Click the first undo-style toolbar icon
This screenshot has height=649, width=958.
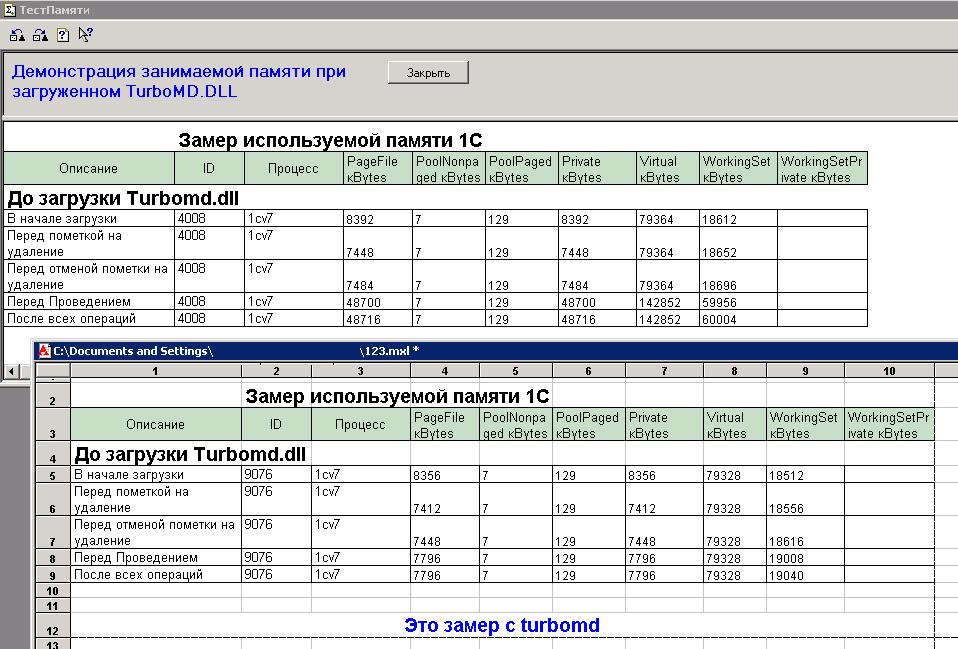point(17,35)
